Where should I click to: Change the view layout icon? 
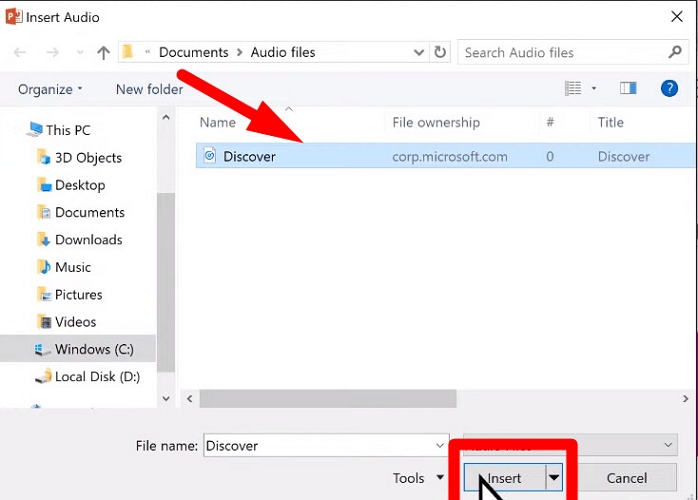[573, 88]
